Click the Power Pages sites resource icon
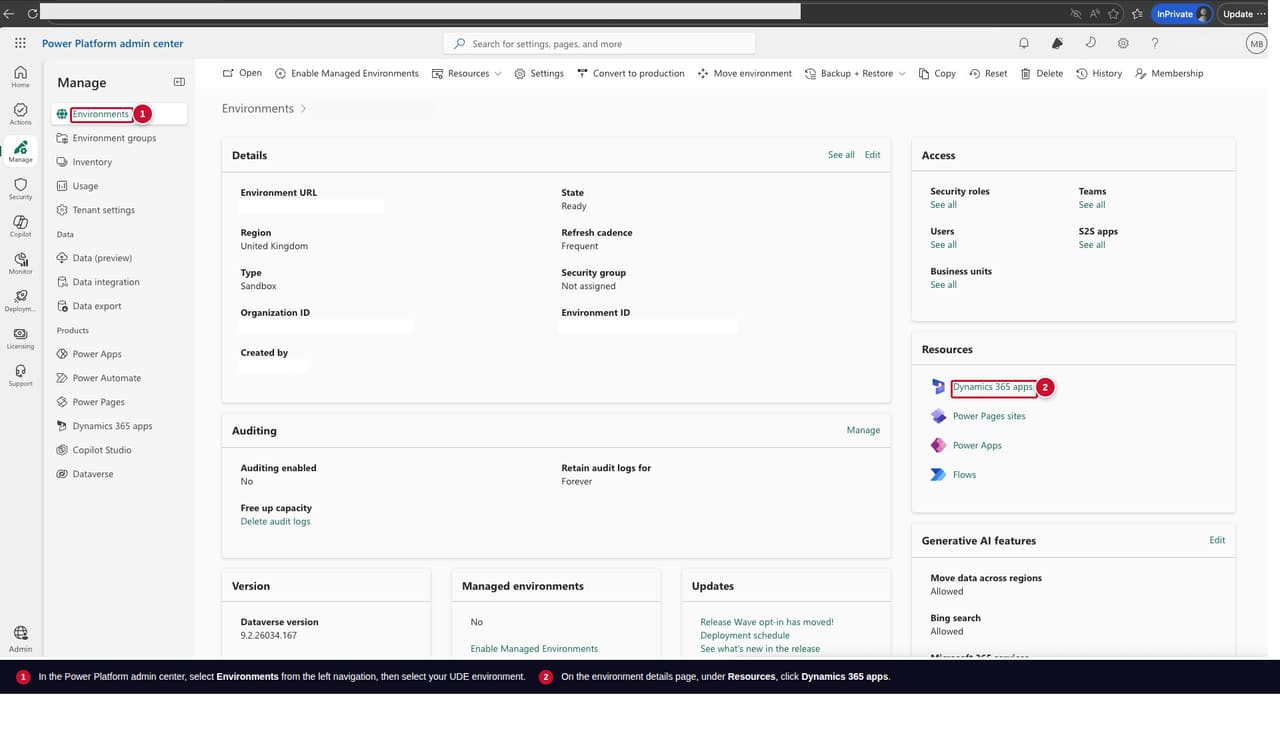Screen dimensions: 1280x733 tap(938, 416)
